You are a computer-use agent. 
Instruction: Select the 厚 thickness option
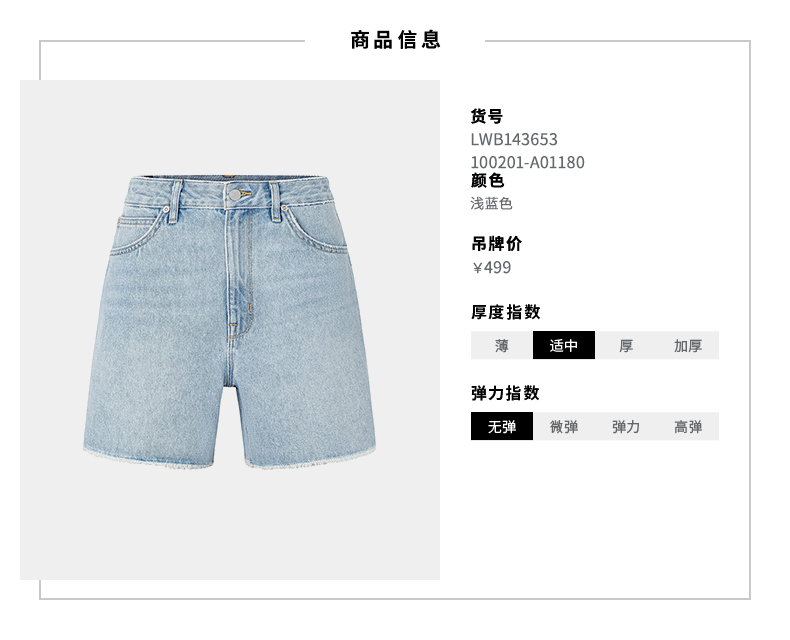[626, 345]
